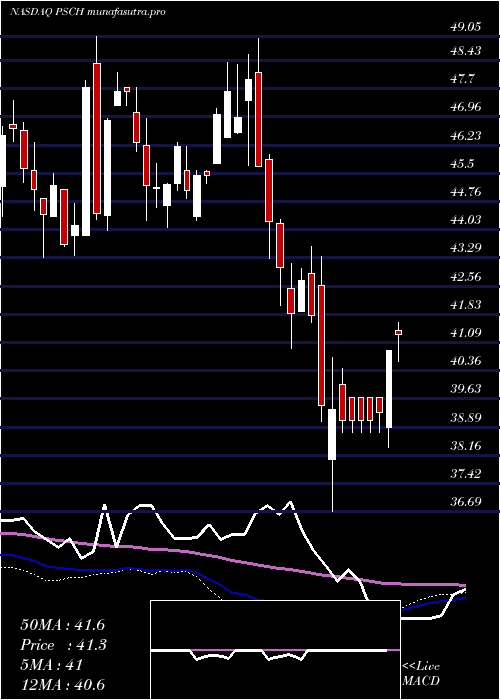Screen dimensions: 500x700
Task: Click the tall white candle rising to 40.8
Action: pyautogui.click(x=389, y=389)
